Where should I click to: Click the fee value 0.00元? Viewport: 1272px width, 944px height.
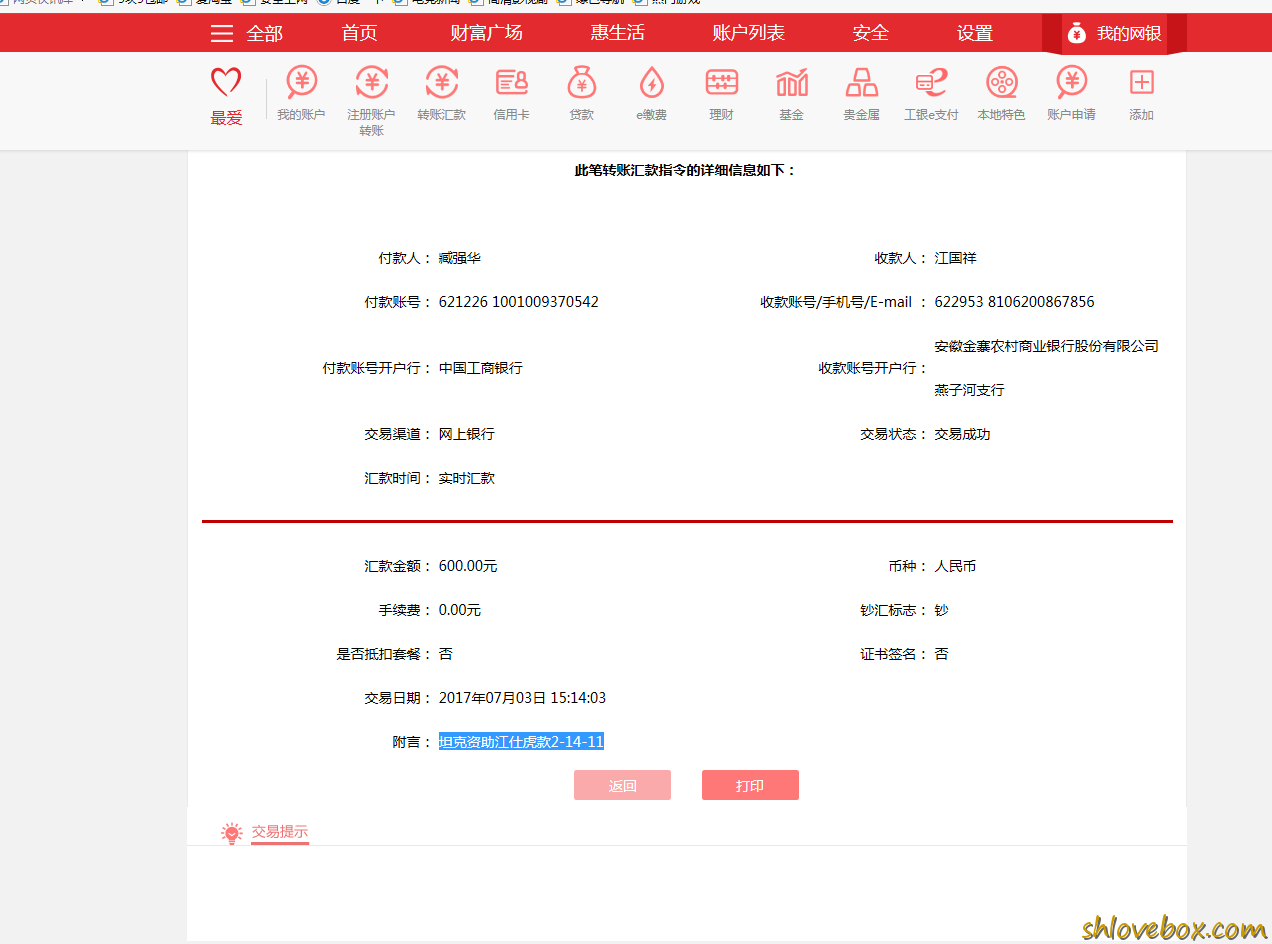tap(459, 609)
